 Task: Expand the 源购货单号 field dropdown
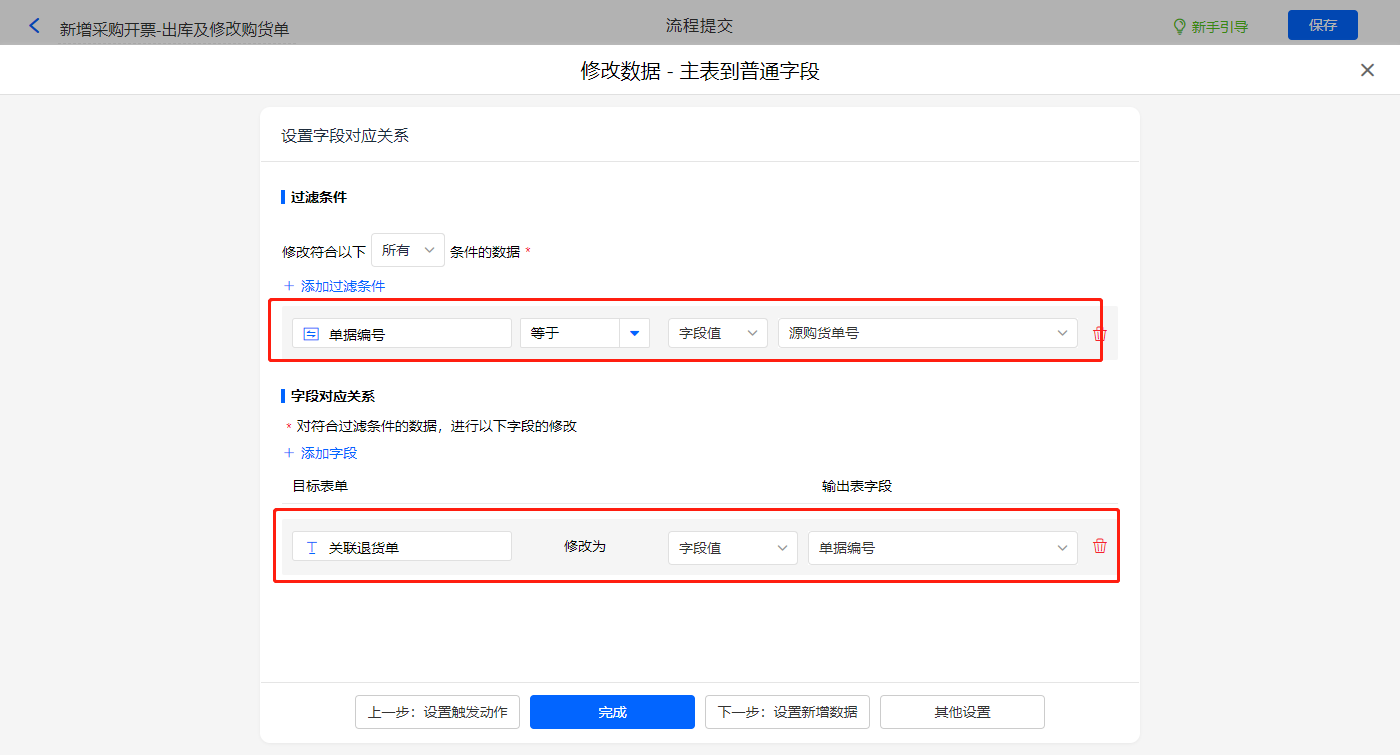[x=927, y=333]
